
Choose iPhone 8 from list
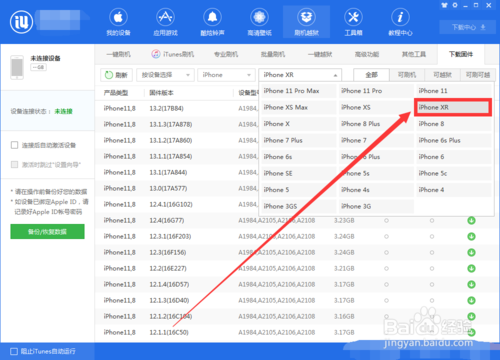(x=454, y=124)
